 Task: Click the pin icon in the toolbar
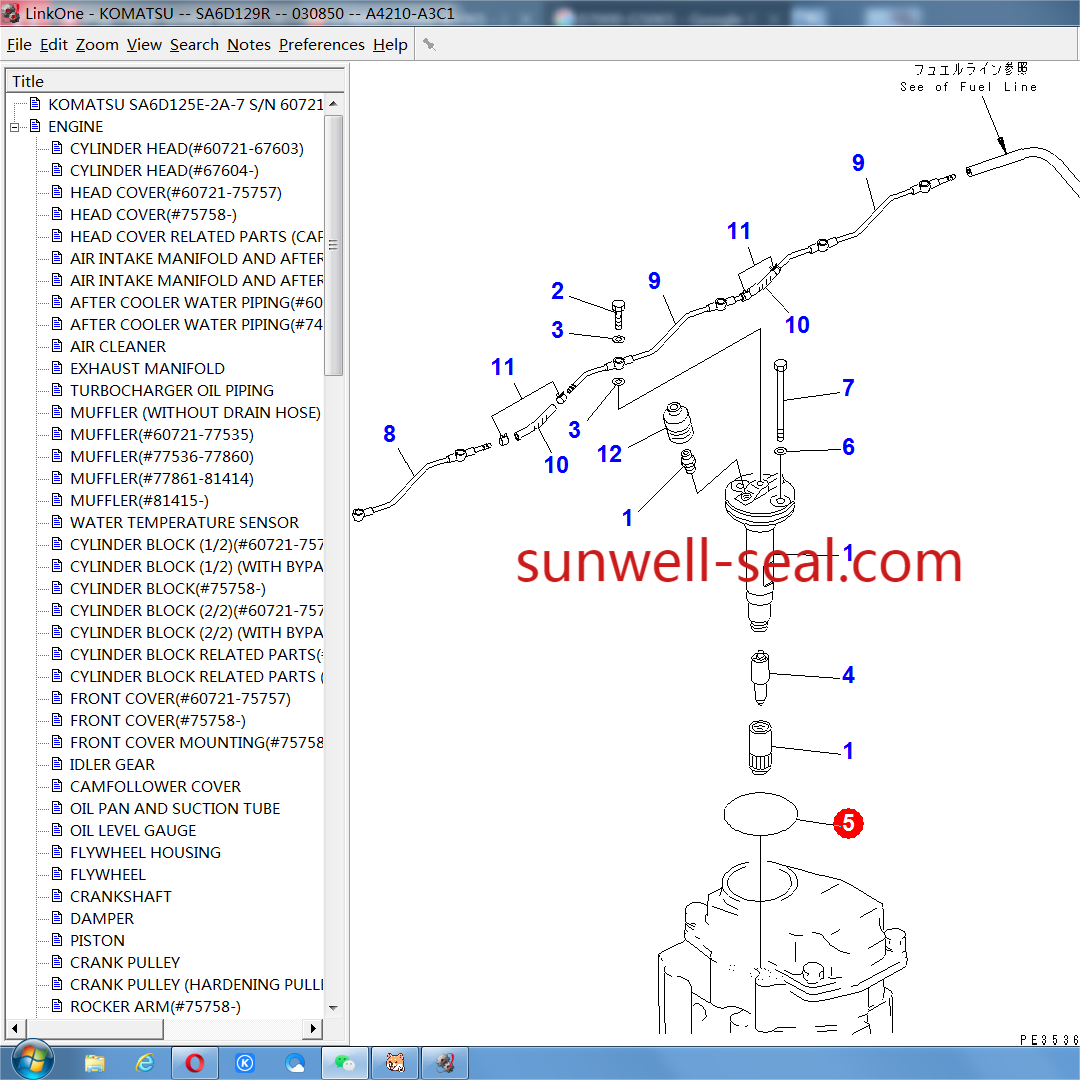(429, 44)
